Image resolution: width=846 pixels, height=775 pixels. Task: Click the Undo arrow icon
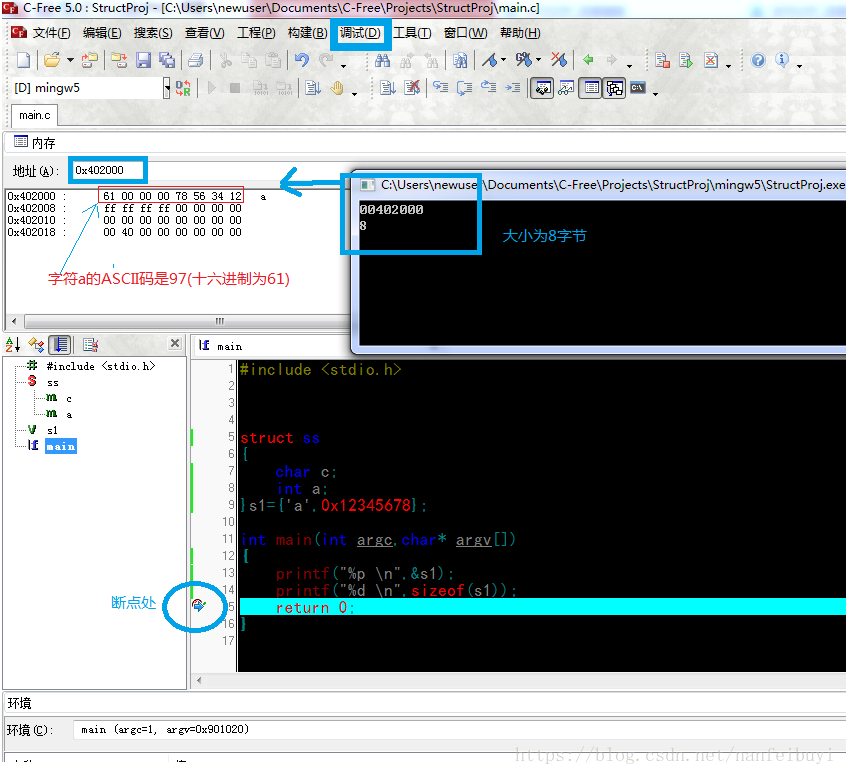pos(302,60)
